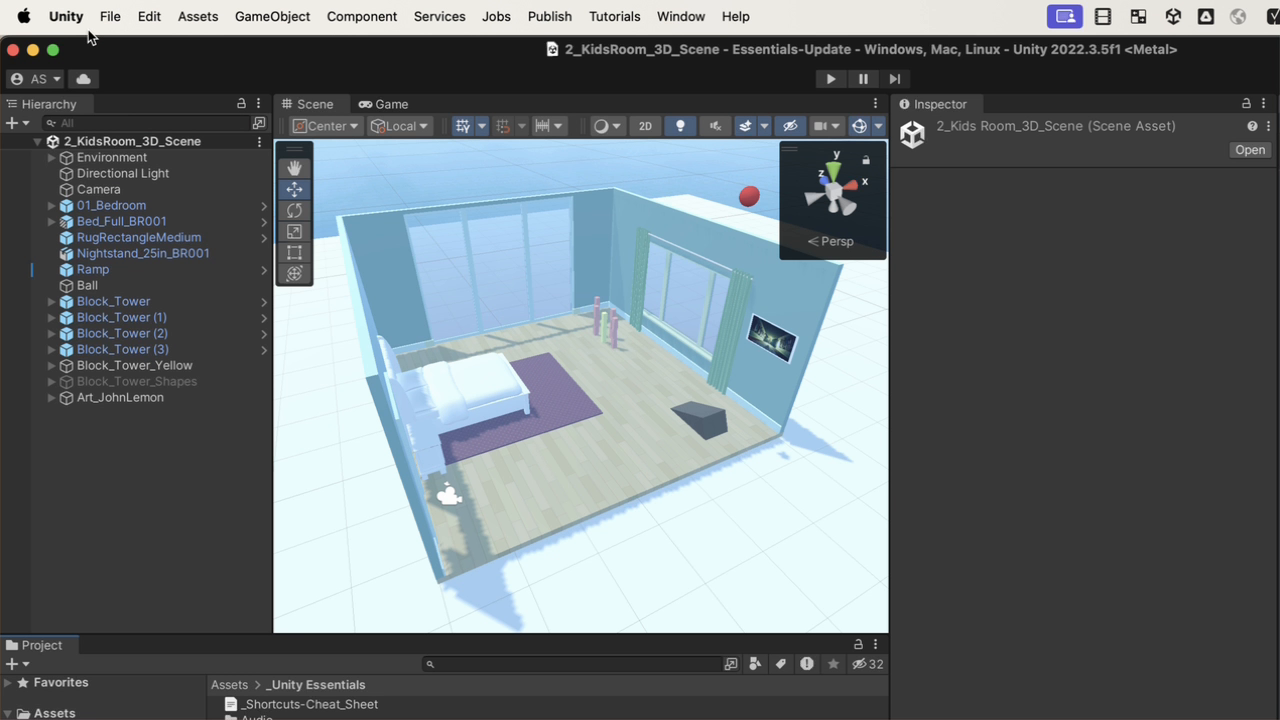1280x720 pixels.
Task: Toggle scene view lighting
Action: (x=680, y=125)
